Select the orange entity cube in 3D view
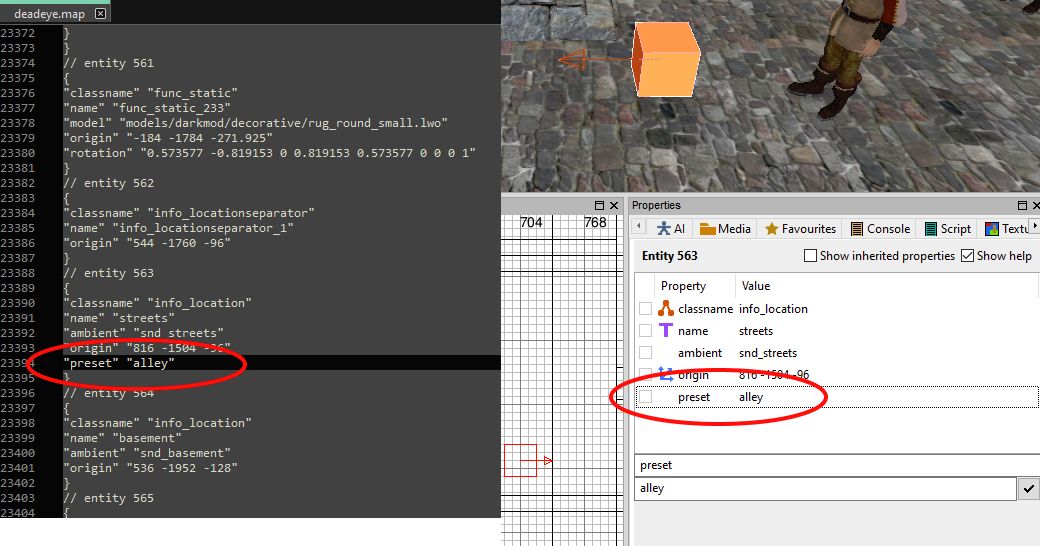This screenshot has height=546, width=1040. tap(666, 60)
